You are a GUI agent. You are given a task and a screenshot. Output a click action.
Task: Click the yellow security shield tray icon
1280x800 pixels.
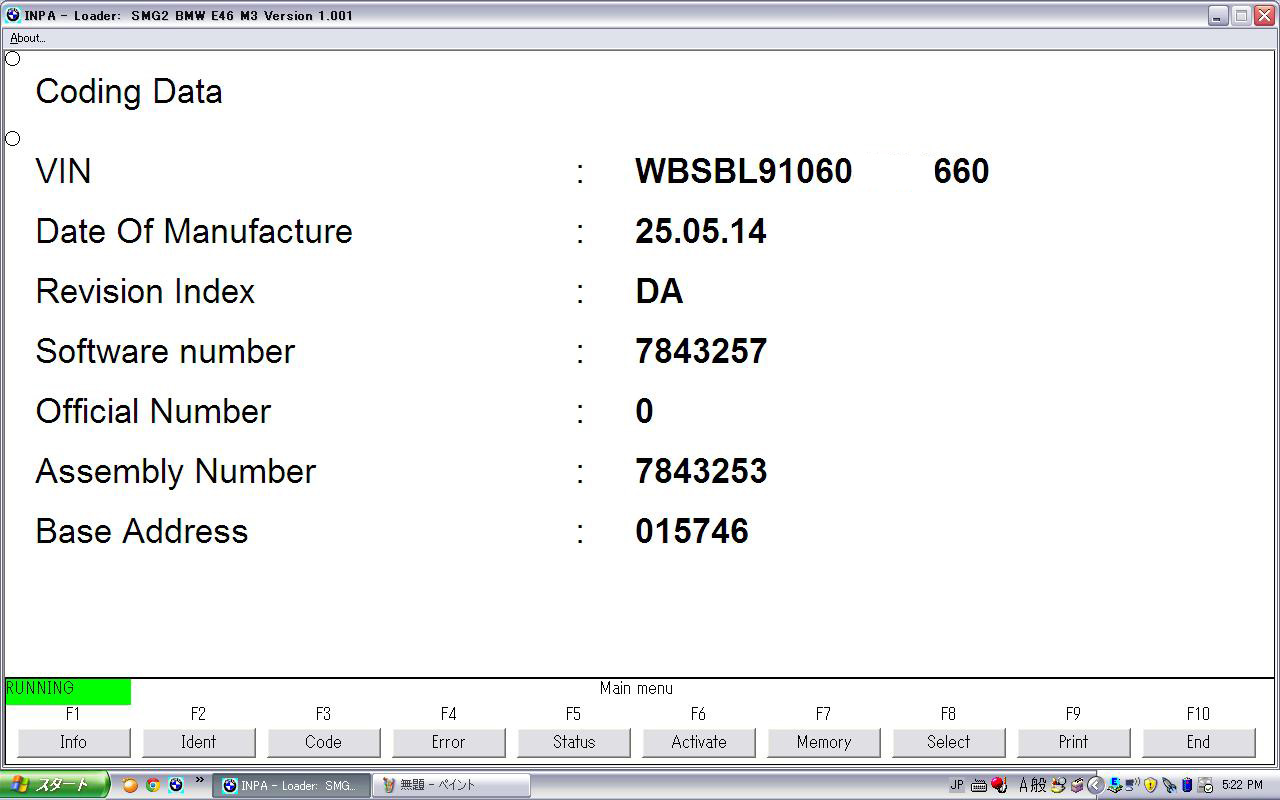coord(1150,785)
